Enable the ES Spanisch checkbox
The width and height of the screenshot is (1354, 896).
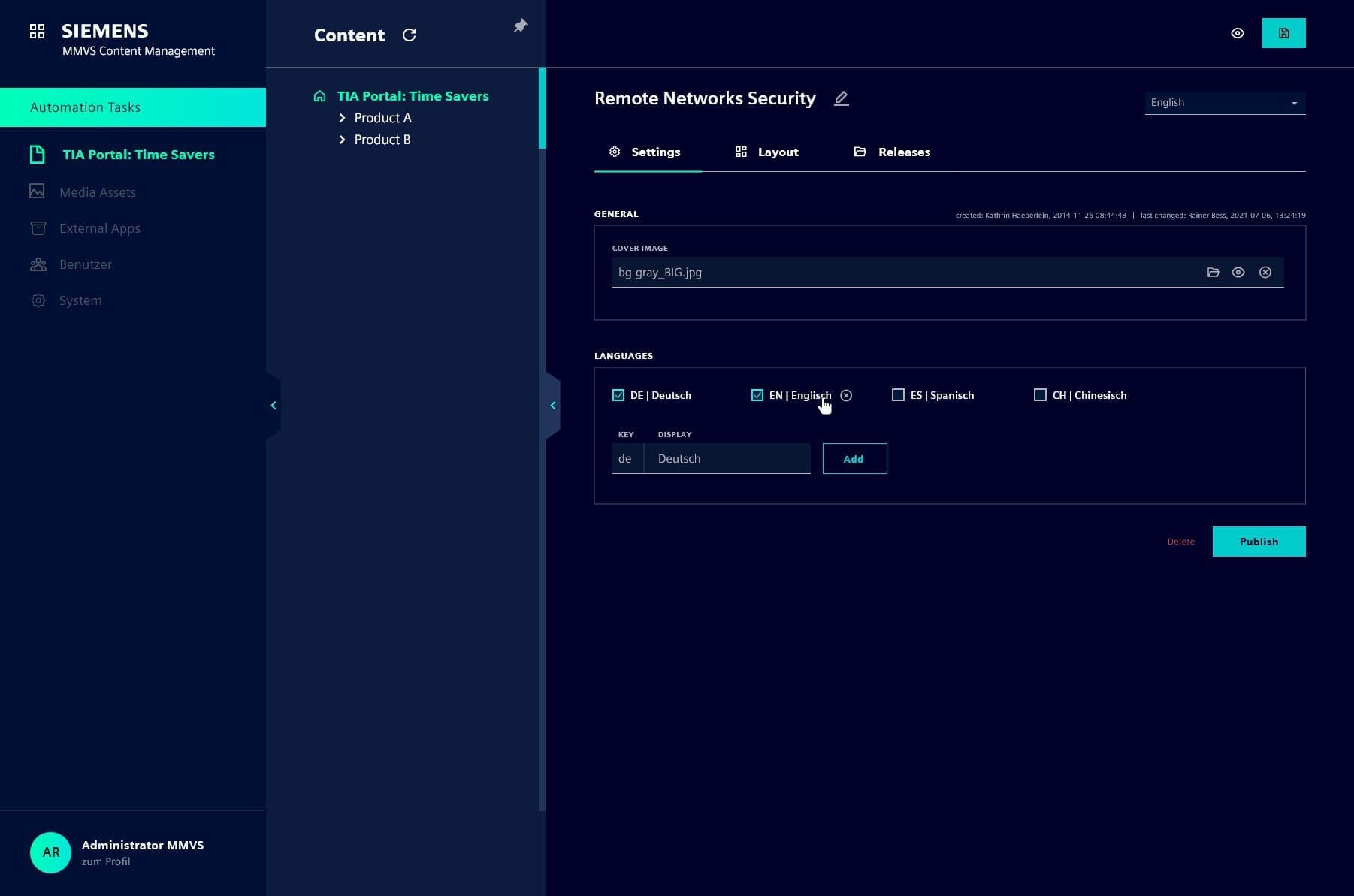click(x=898, y=395)
